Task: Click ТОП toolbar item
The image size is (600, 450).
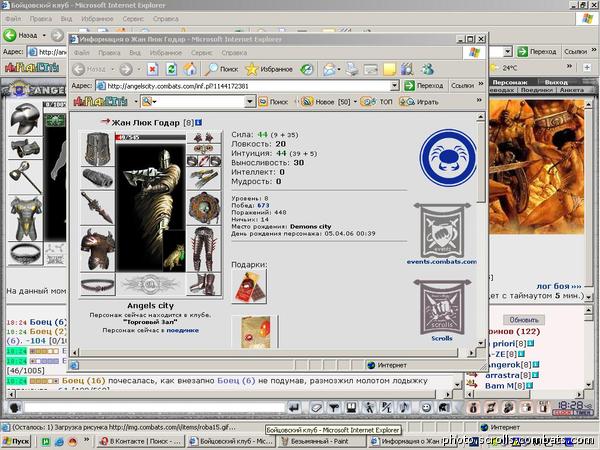Action: point(377,102)
